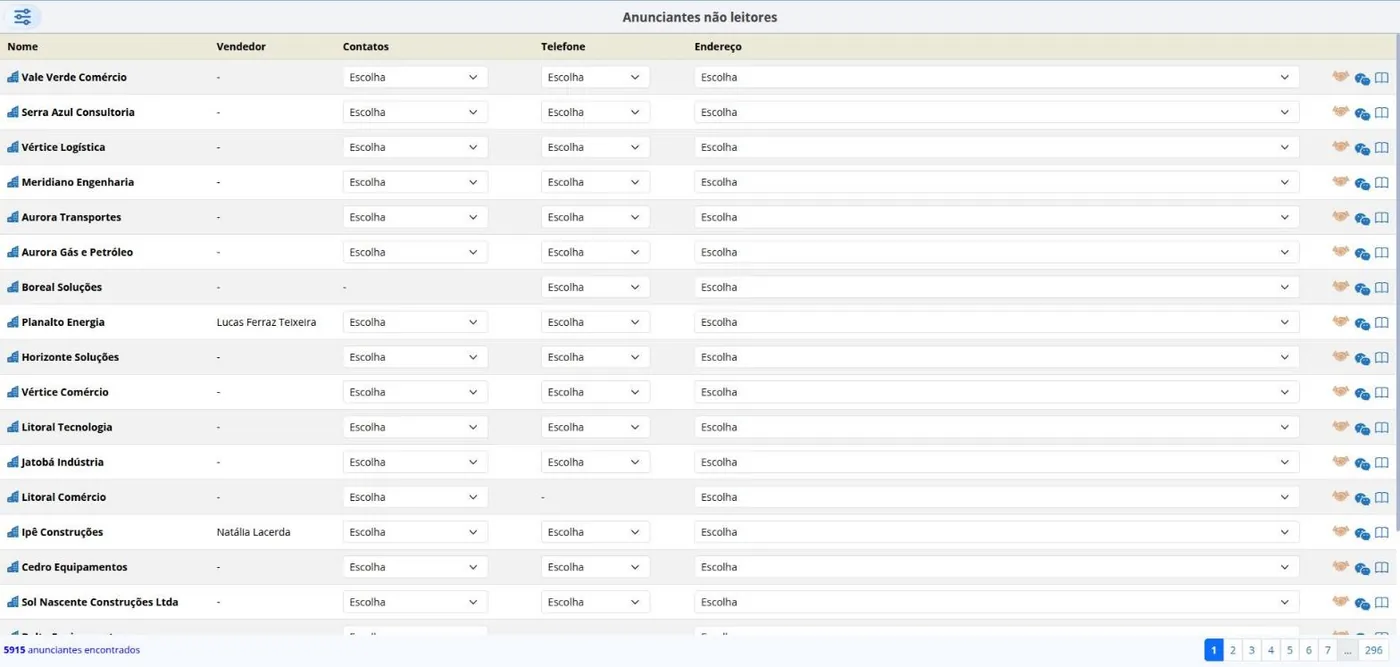Click handshake icon for Boreal Soluções

(1341, 287)
